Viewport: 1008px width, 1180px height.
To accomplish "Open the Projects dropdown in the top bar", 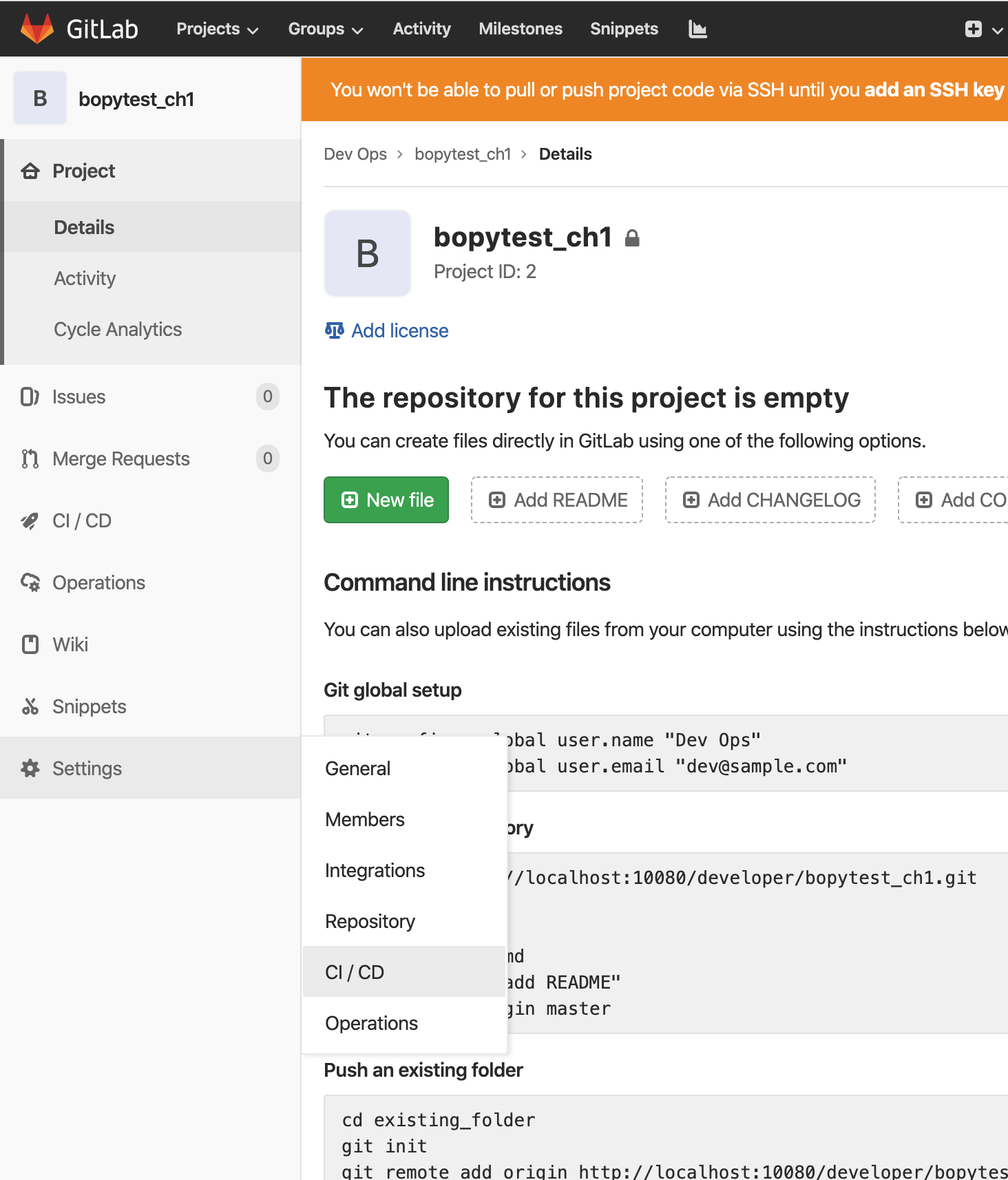I will [x=217, y=29].
